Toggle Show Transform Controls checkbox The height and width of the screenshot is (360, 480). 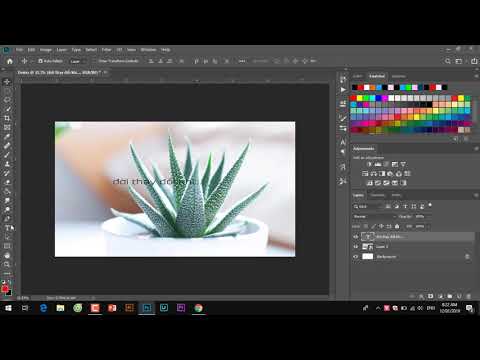point(94,61)
